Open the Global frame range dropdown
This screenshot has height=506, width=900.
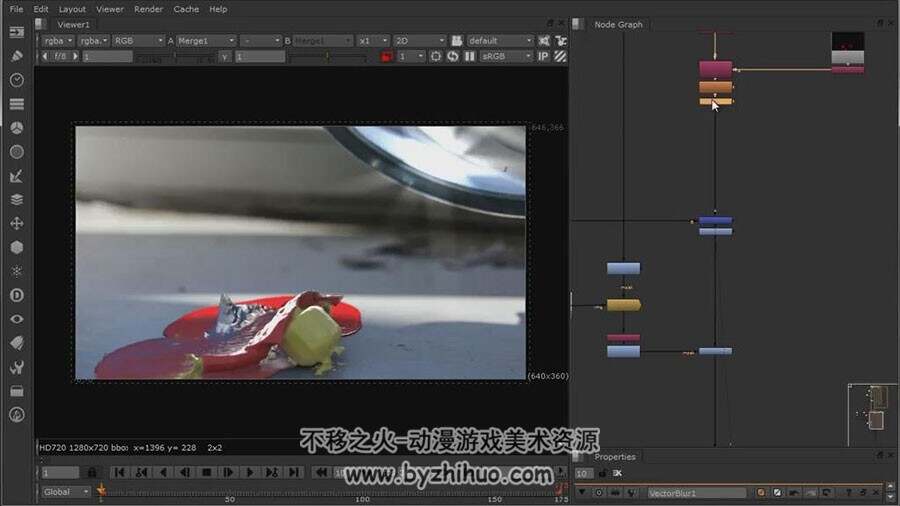point(66,492)
